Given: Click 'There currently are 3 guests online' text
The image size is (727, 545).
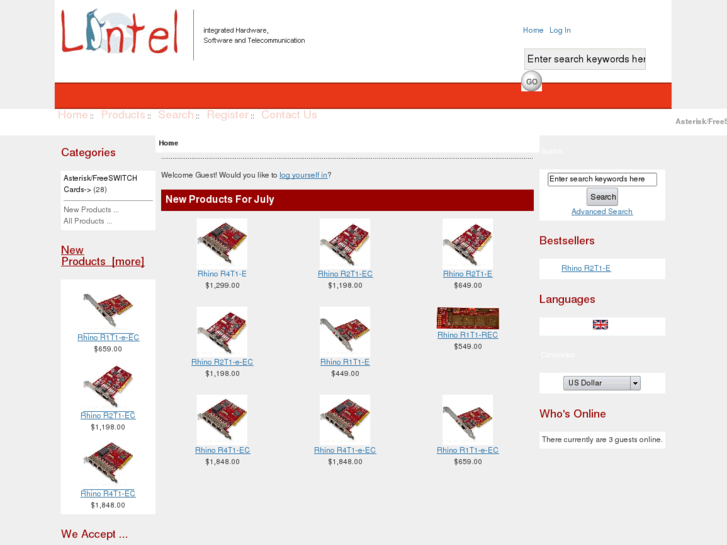Looking at the screenshot, I should (x=602, y=439).
